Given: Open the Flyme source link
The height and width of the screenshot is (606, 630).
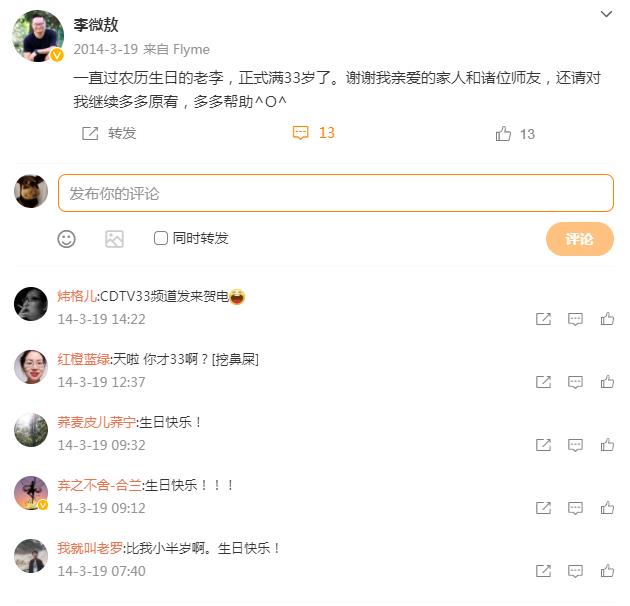Looking at the screenshot, I should click(190, 49).
